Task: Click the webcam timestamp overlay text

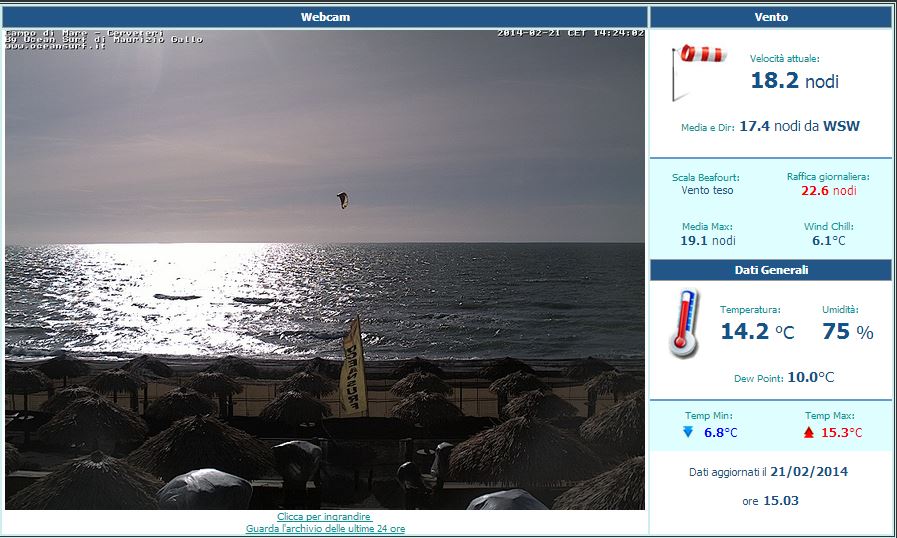Action: point(570,33)
